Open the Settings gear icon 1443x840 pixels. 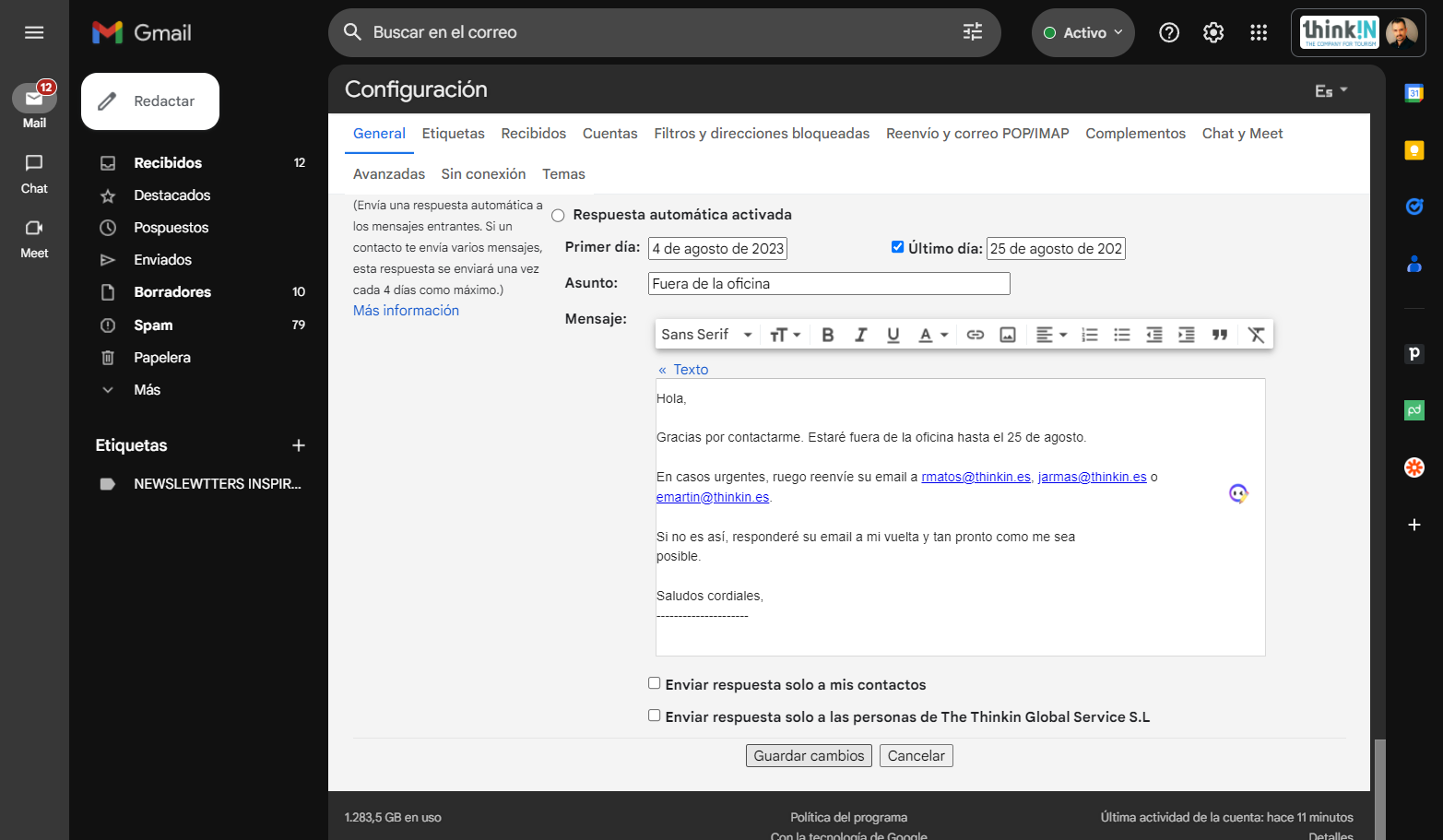pos(1213,32)
